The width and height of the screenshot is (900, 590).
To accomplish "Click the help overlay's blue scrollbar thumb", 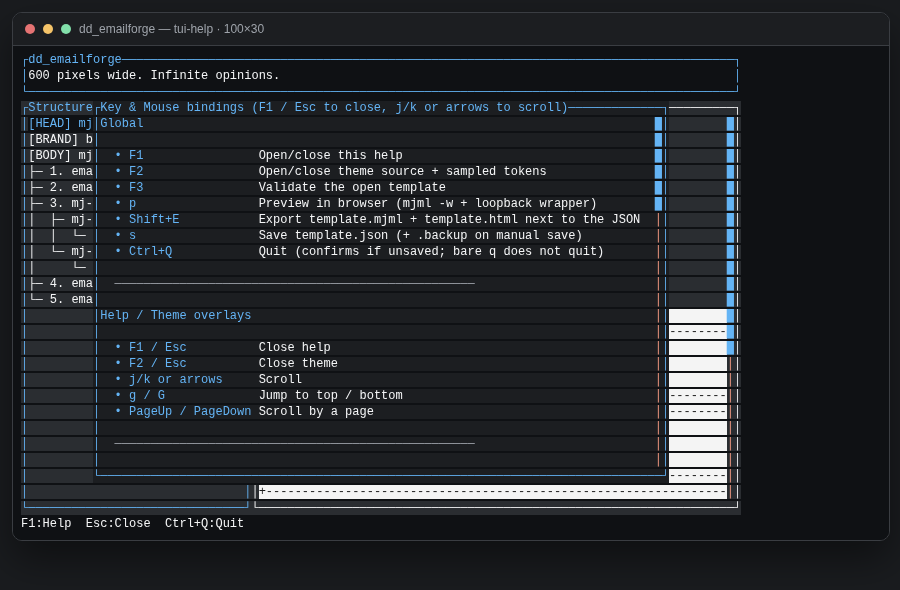I will [658, 164].
